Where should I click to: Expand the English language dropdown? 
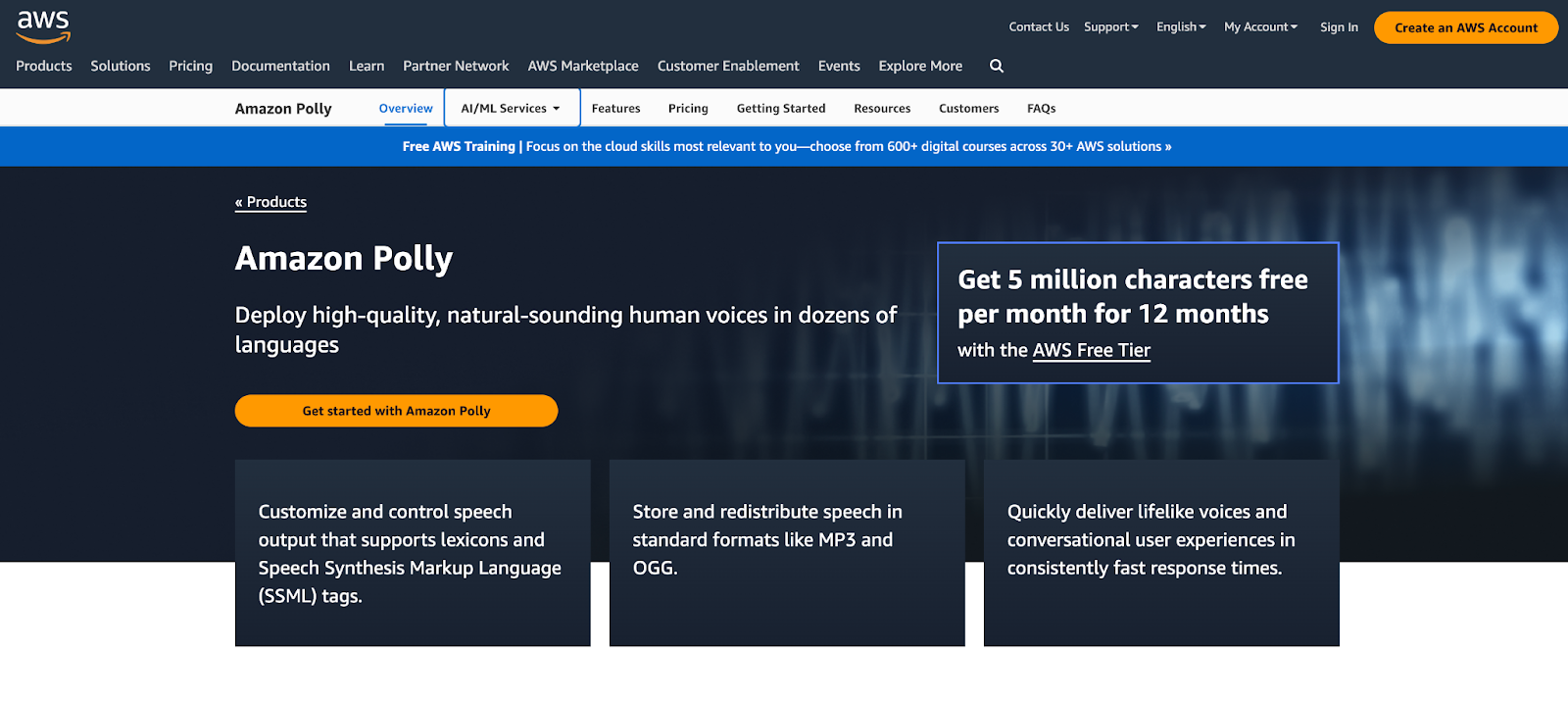(x=1181, y=27)
